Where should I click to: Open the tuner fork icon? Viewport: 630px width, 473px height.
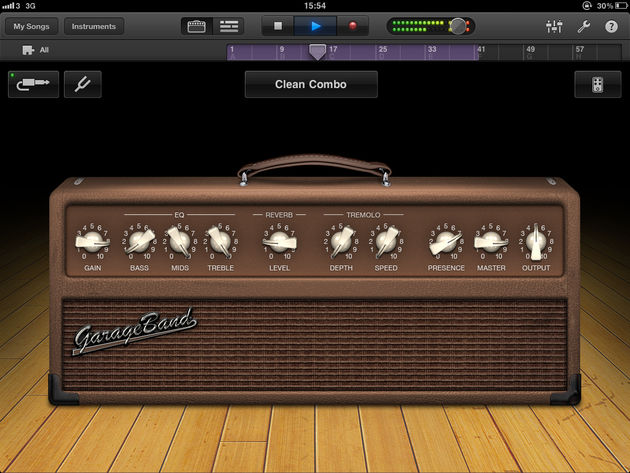(83, 84)
